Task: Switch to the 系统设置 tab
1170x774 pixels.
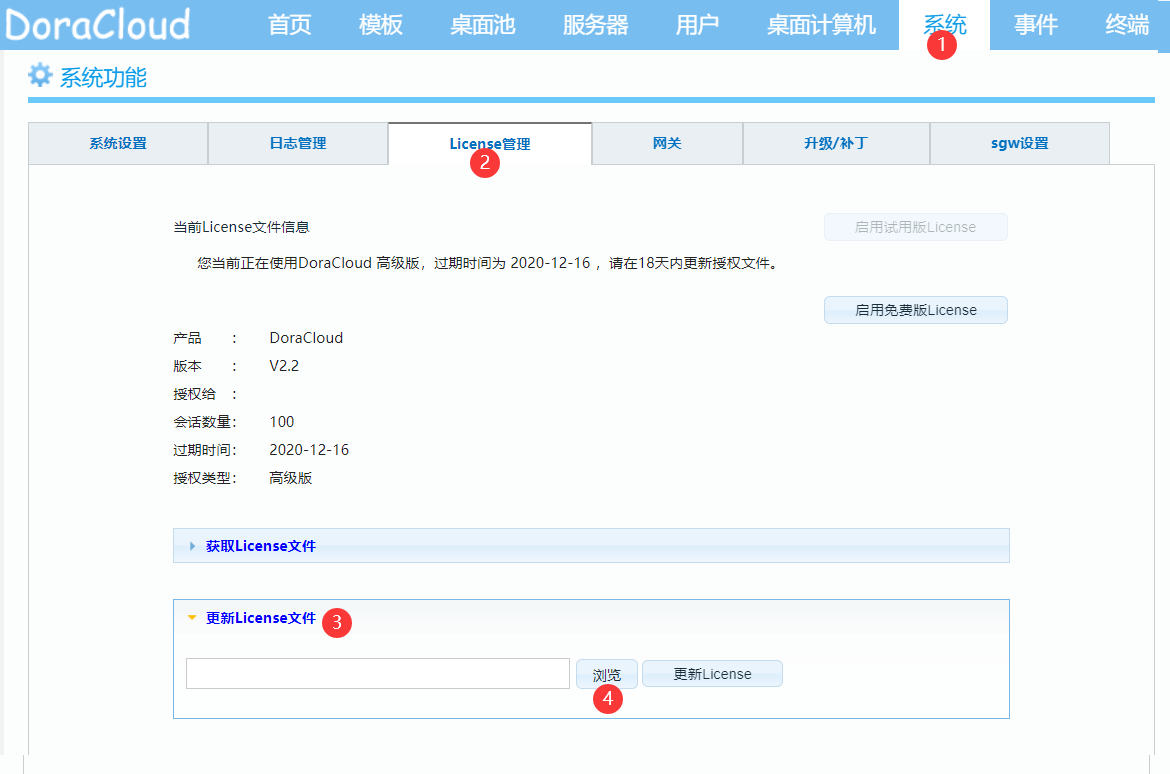Action: pyautogui.click(x=118, y=143)
